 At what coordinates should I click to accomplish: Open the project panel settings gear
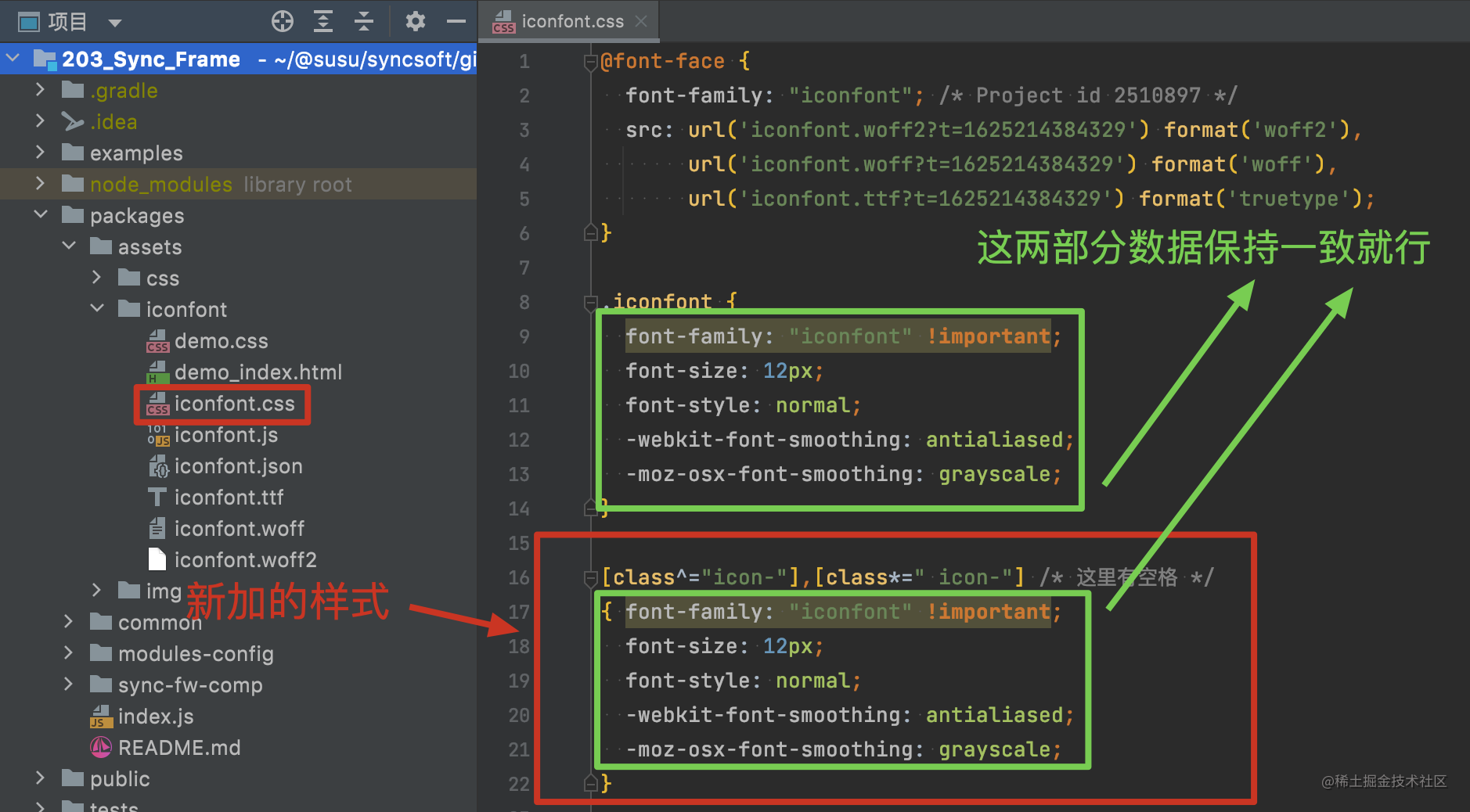coord(416,21)
